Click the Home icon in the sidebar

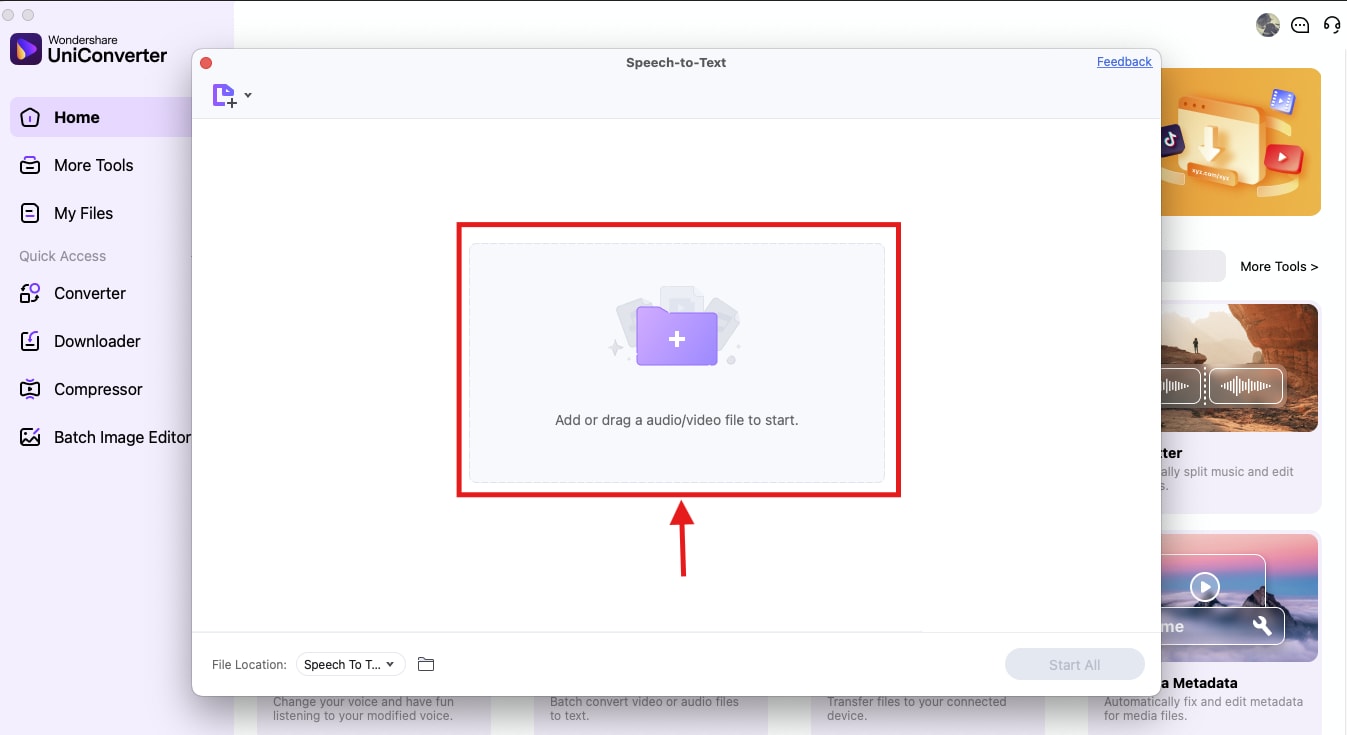pyautogui.click(x=30, y=117)
